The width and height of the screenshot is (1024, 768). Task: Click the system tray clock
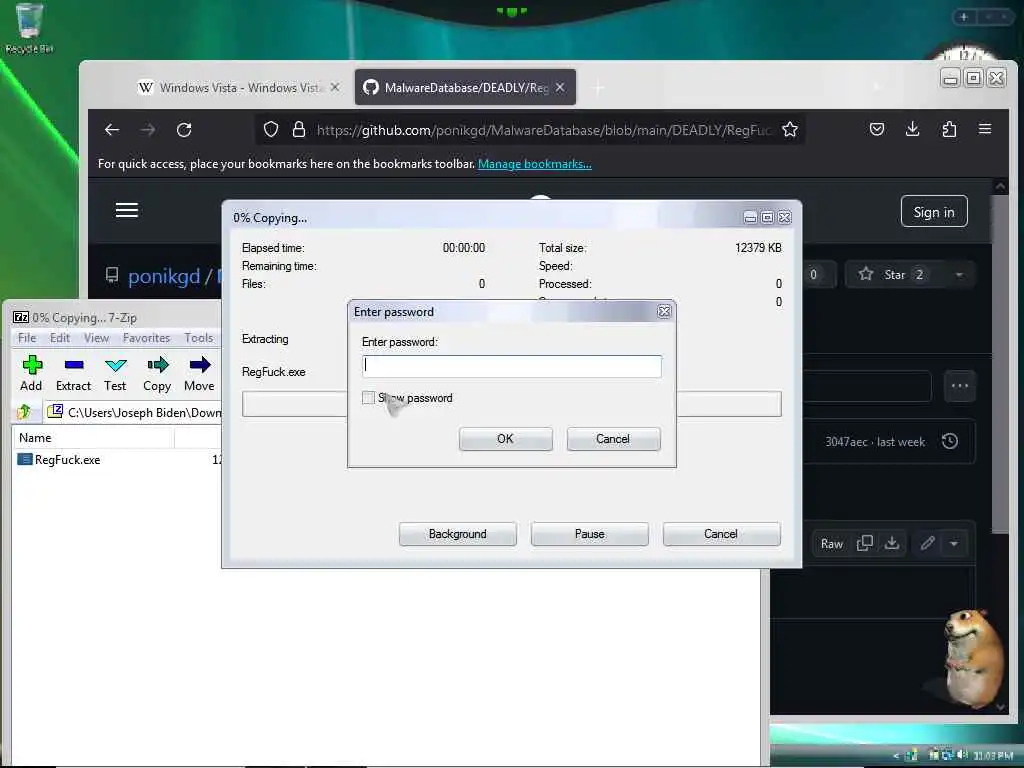coord(993,756)
